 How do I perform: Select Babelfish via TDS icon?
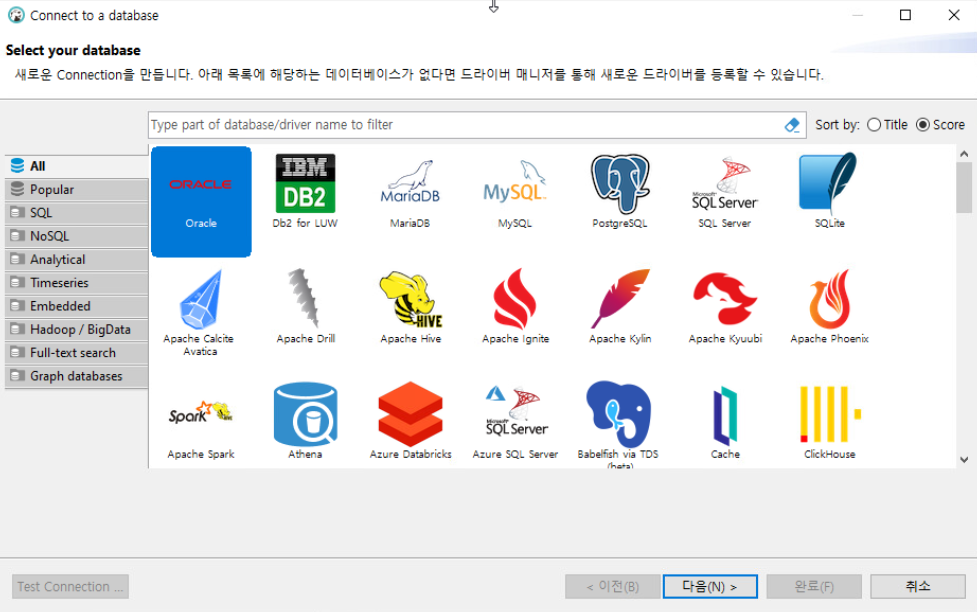pyautogui.click(x=619, y=424)
